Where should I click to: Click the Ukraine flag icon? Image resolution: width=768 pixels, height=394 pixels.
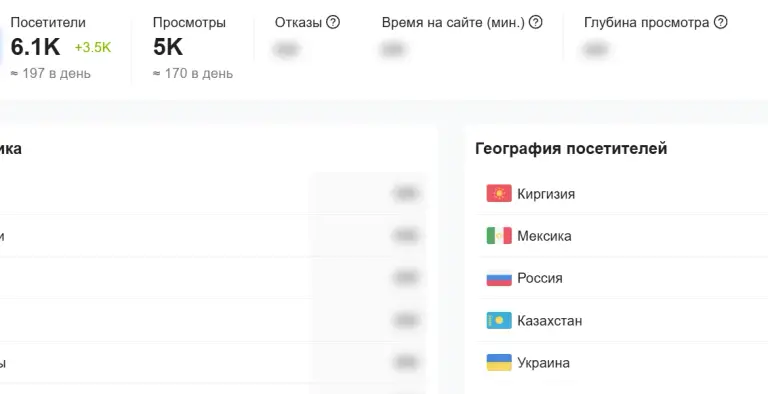point(499,363)
